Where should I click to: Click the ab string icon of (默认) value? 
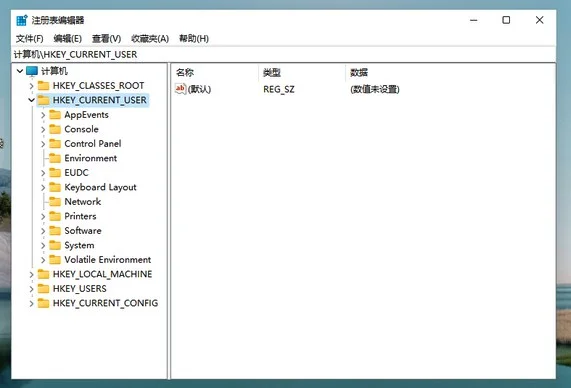(181, 89)
